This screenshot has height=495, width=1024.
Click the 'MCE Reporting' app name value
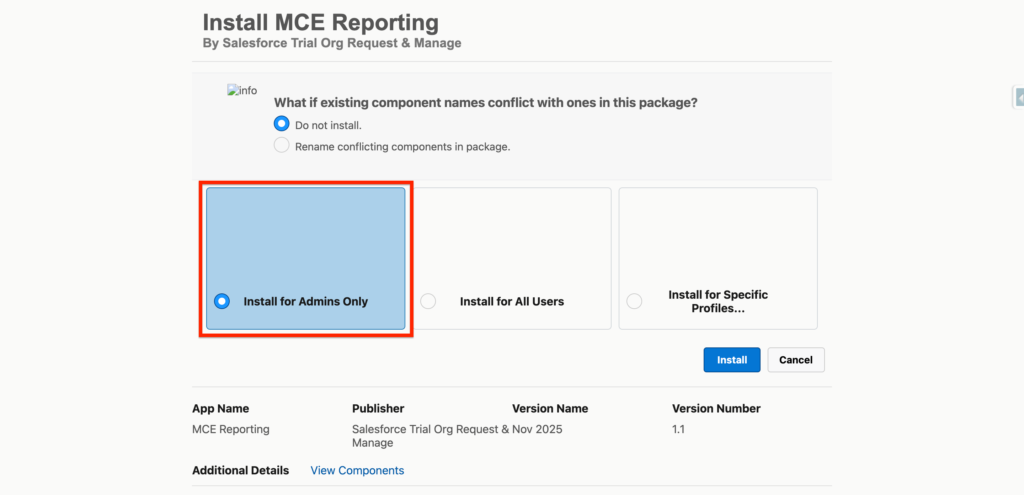coord(230,429)
